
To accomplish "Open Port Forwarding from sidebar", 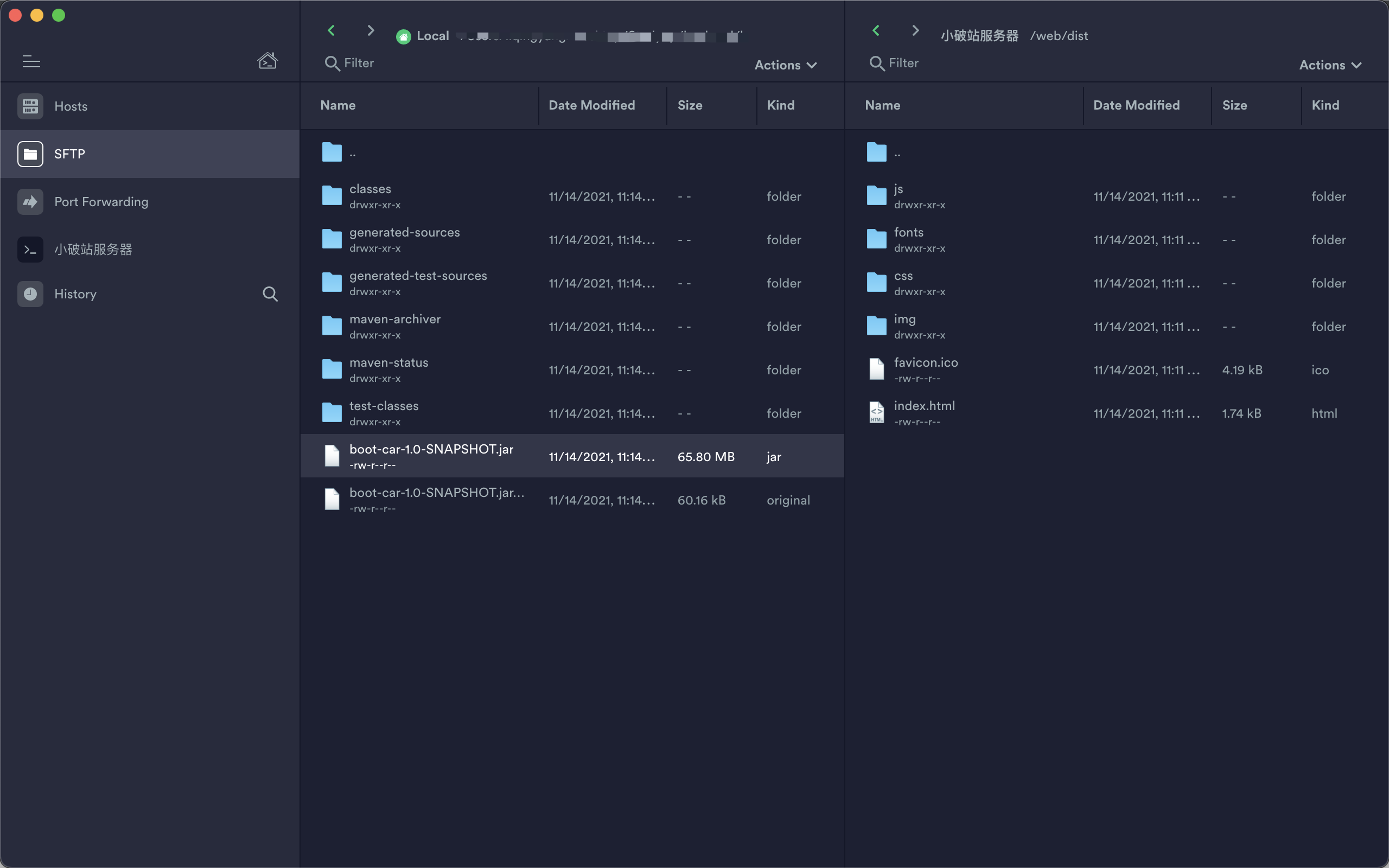I will [x=101, y=201].
